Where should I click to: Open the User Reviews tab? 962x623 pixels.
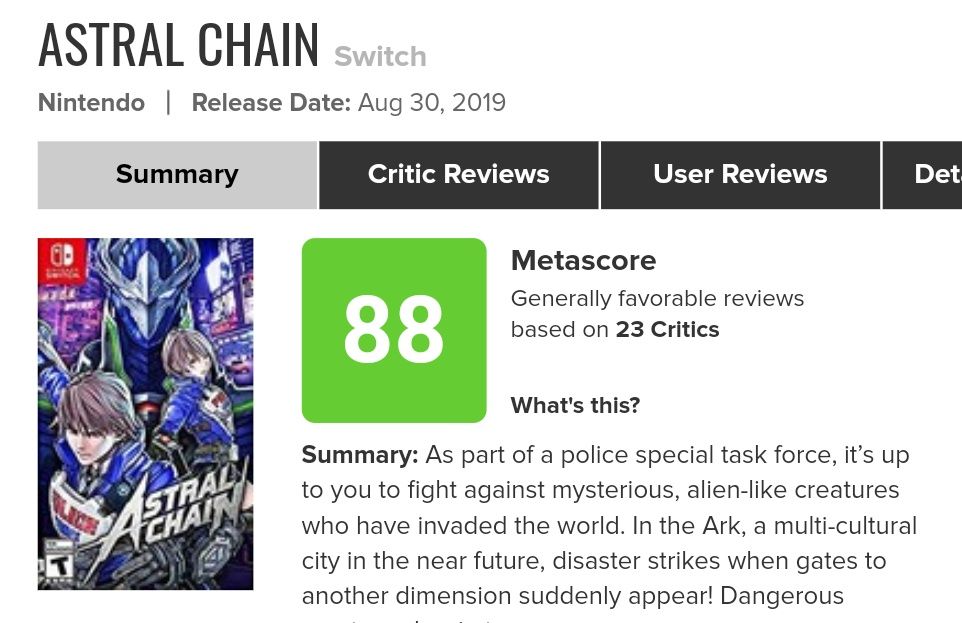tap(740, 175)
